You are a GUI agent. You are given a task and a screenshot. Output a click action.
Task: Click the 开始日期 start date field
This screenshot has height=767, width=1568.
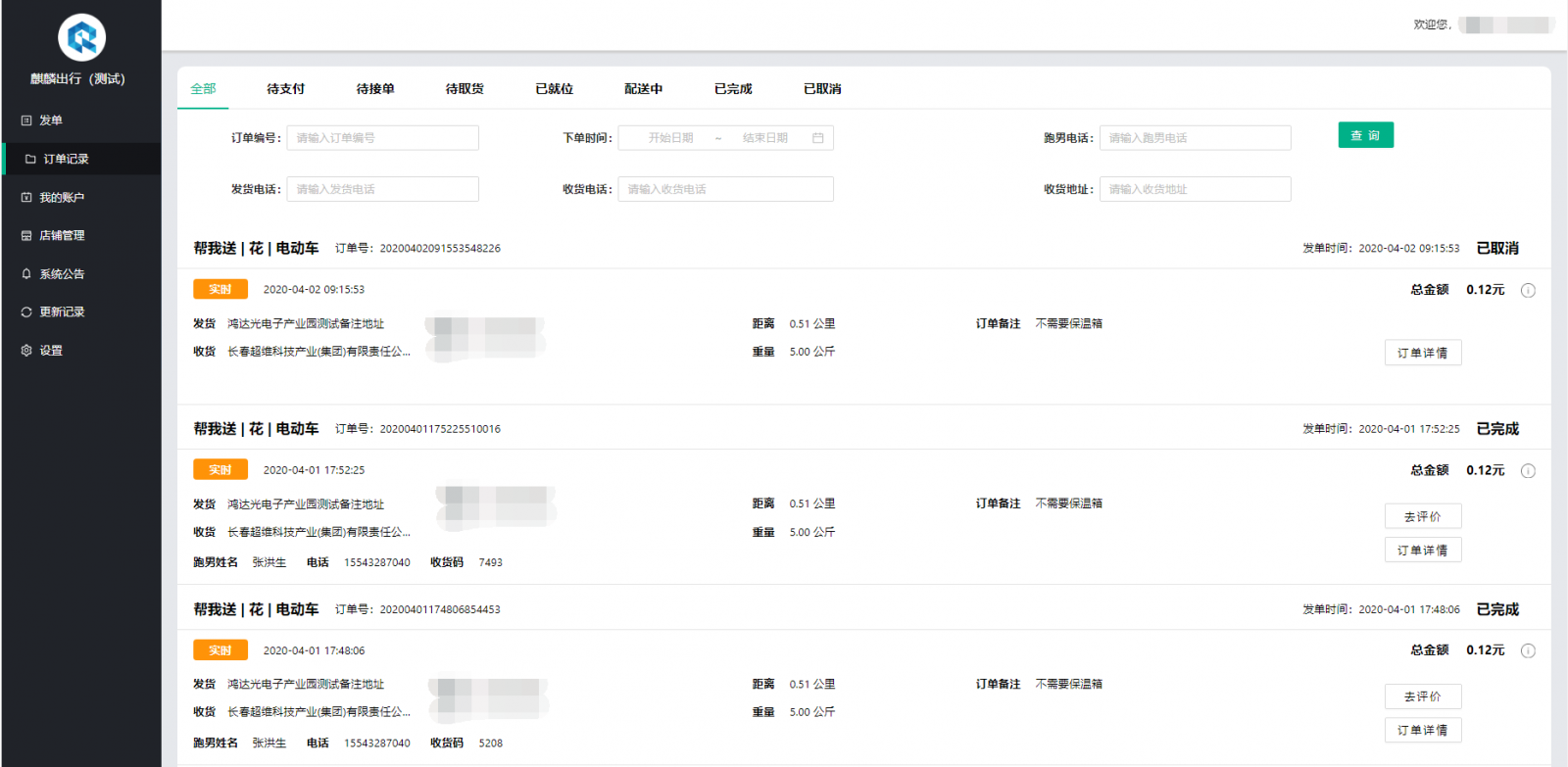[x=670, y=138]
